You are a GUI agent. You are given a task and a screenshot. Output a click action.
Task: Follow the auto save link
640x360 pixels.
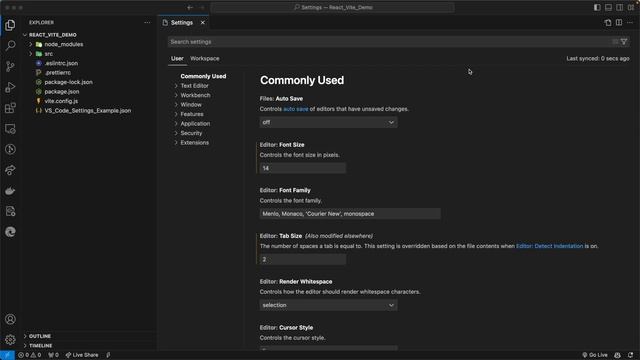[x=296, y=109]
